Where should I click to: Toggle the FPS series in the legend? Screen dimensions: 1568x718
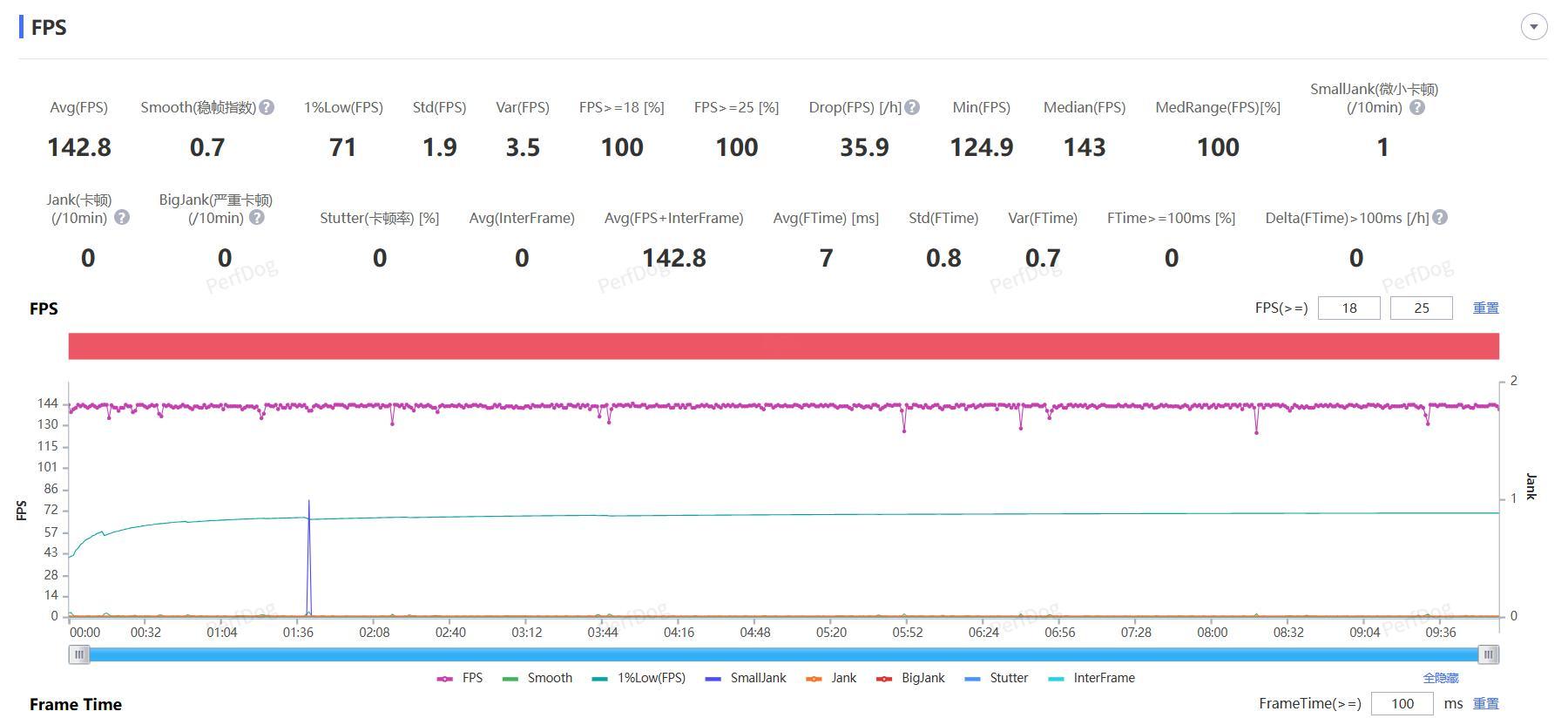(460, 678)
